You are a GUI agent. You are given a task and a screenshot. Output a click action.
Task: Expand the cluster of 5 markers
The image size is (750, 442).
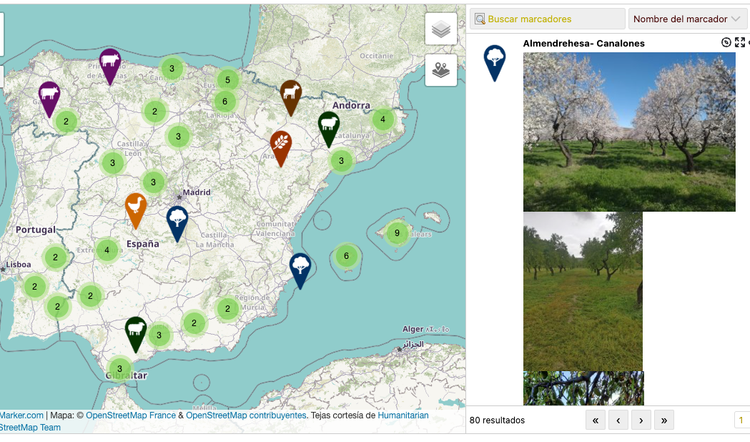pyautogui.click(x=228, y=80)
